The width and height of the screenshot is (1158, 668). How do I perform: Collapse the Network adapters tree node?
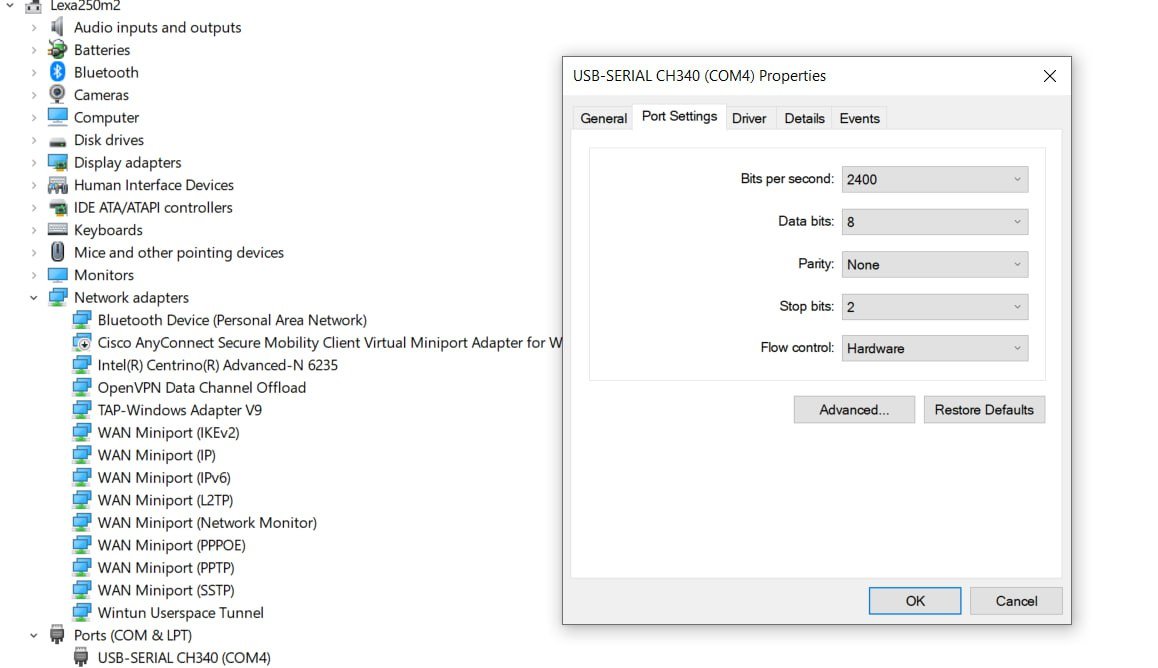34,298
